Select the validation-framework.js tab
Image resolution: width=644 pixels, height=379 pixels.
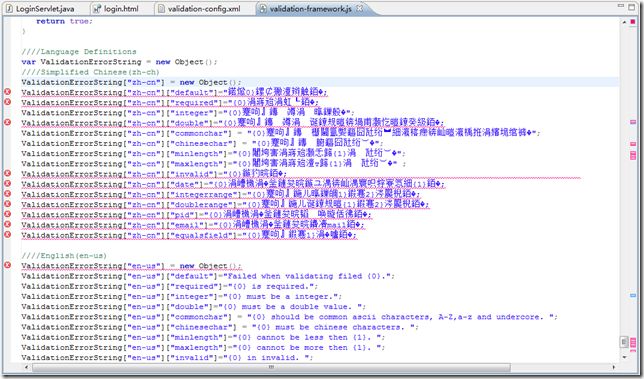click(310, 9)
